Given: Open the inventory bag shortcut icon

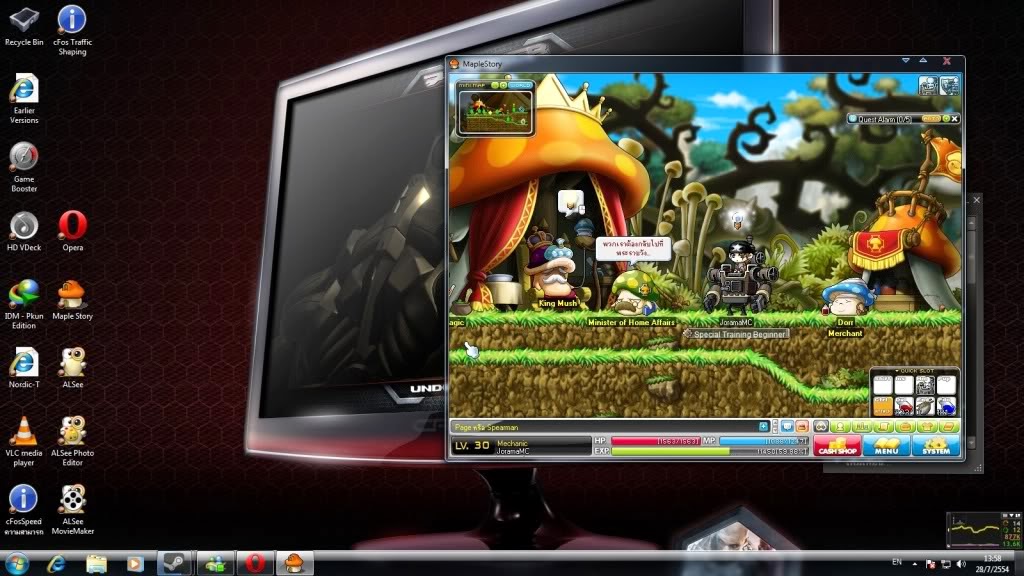Looking at the screenshot, I should pos(905,426).
